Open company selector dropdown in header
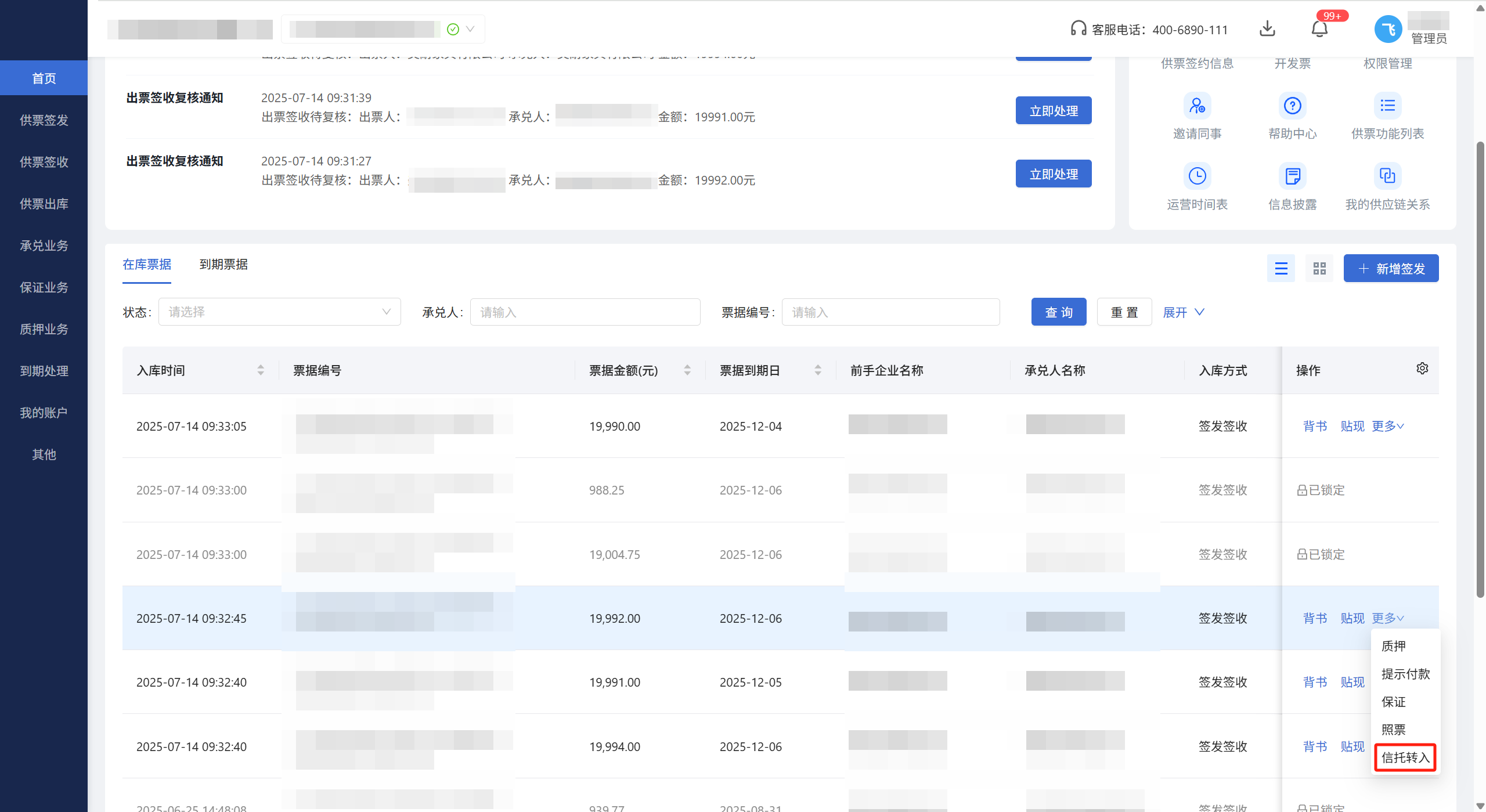 pos(470,29)
